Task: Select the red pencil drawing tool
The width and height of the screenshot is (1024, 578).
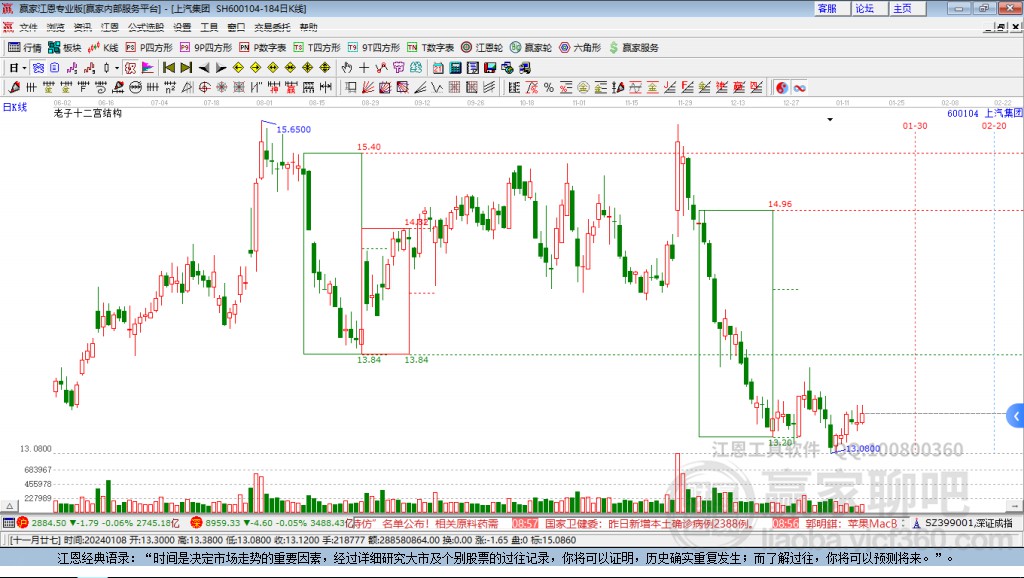Action: click(x=14, y=88)
